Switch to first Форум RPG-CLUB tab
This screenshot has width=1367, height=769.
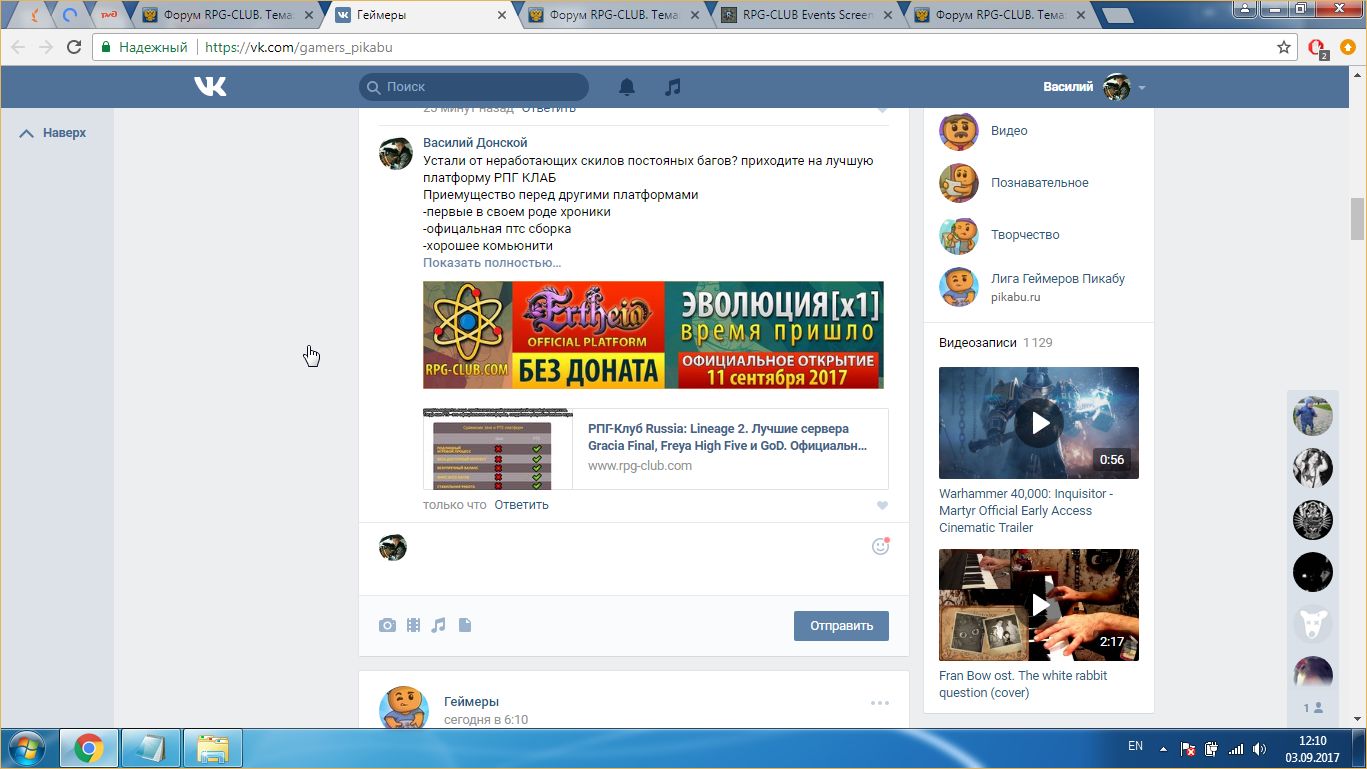click(225, 15)
